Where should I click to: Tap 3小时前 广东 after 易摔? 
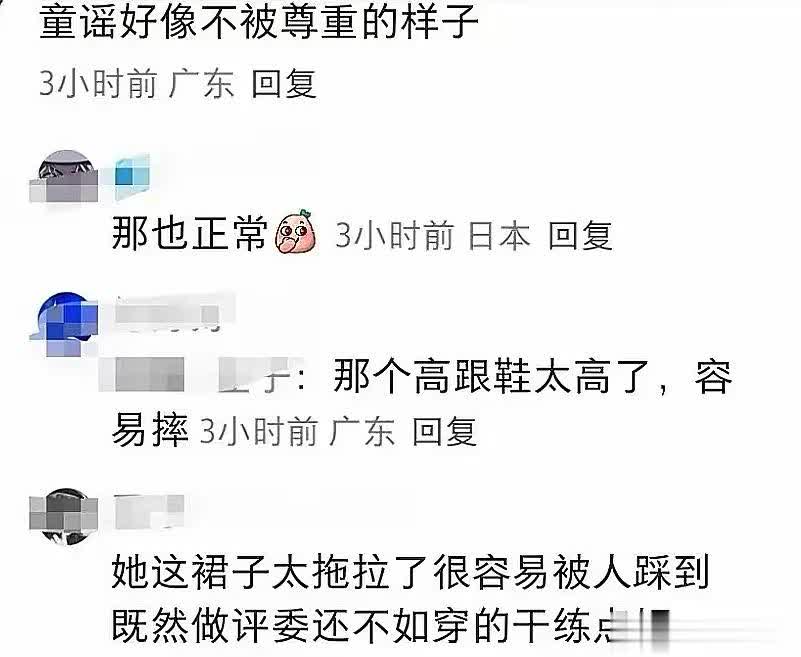pos(297,432)
